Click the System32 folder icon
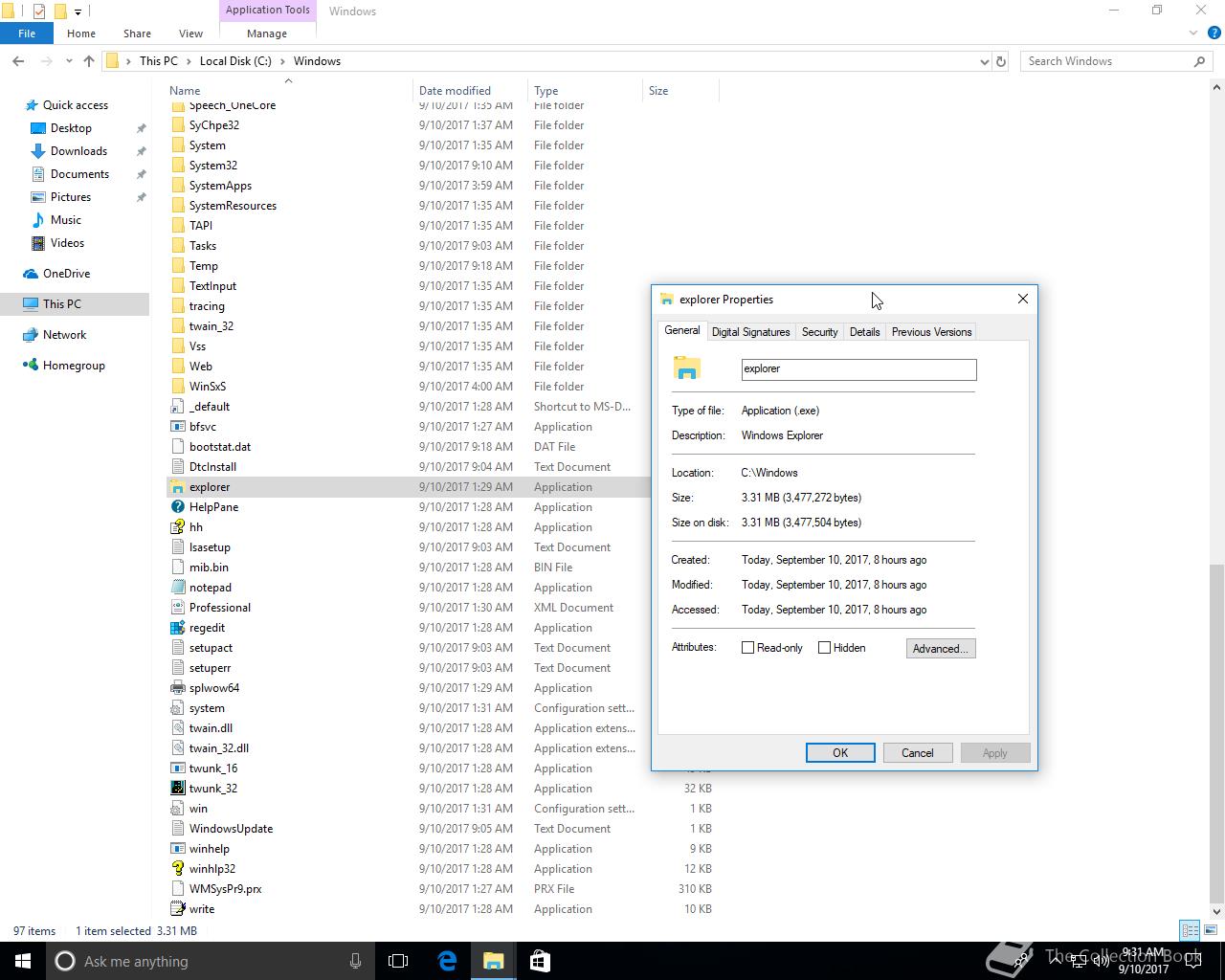Screen dimensions: 1225x980 [x=177, y=166]
